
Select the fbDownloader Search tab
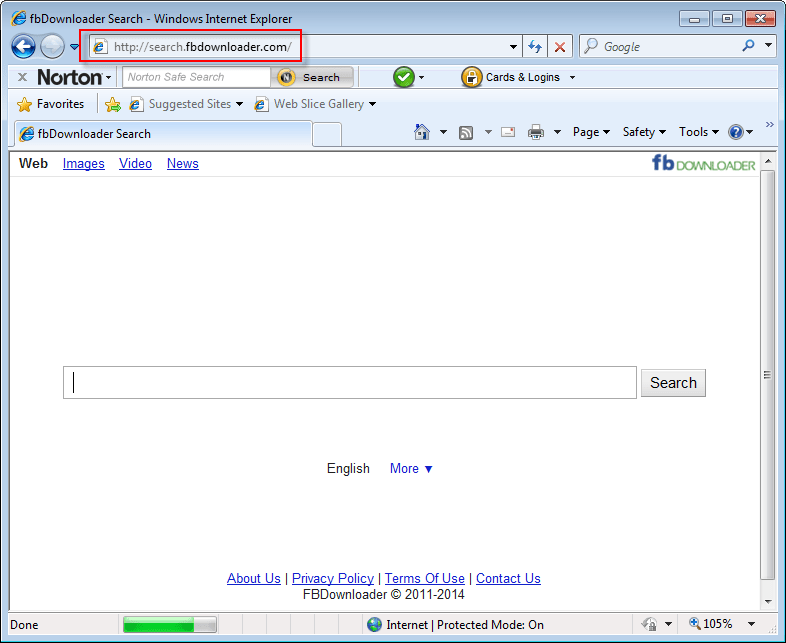[x=163, y=134]
